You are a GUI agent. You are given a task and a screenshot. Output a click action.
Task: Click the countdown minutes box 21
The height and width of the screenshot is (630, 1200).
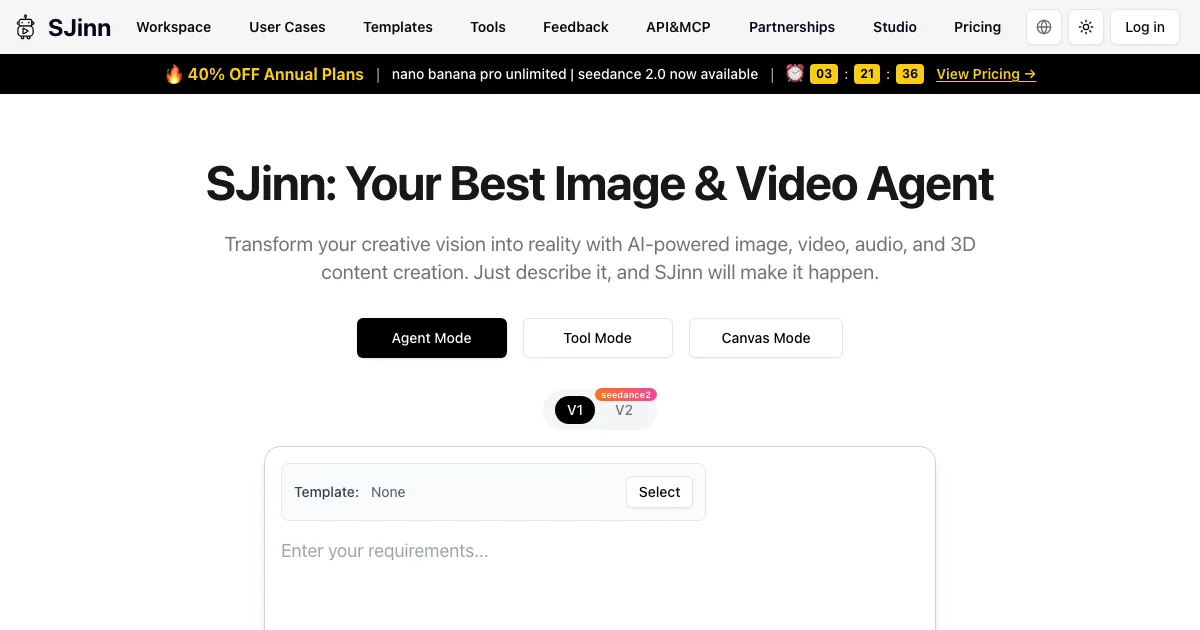pyautogui.click(x=867, y=74)
